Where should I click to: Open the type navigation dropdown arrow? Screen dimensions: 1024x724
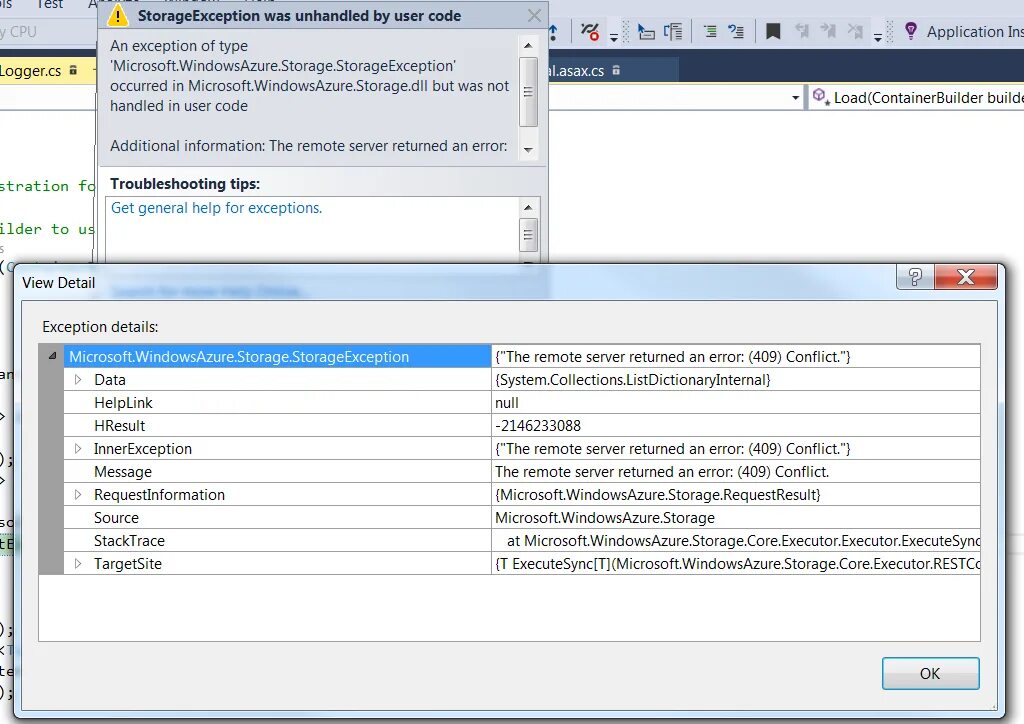tap(795, 98)
